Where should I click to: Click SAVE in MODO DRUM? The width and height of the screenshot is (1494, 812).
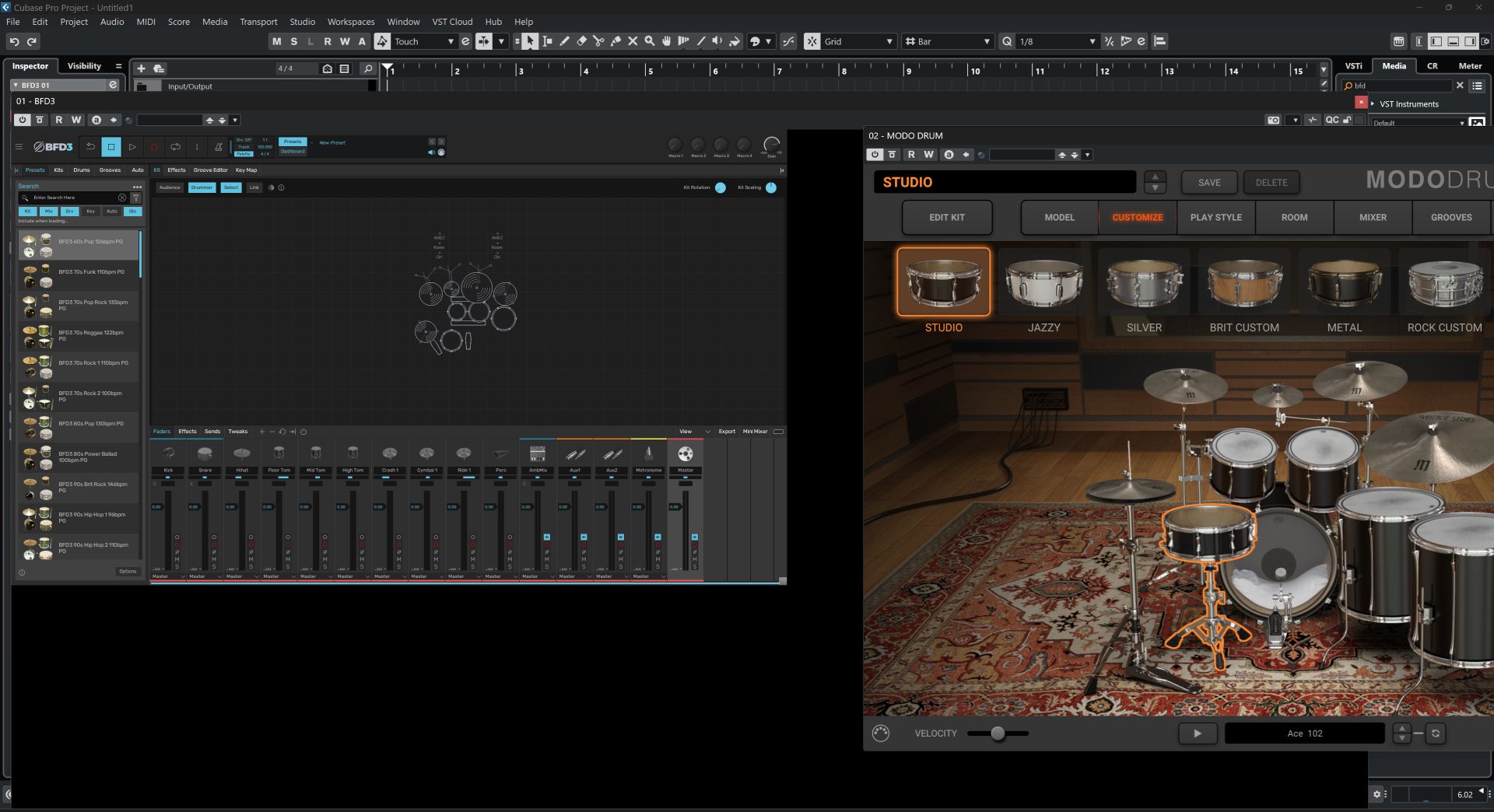(x=1209, y=182)
